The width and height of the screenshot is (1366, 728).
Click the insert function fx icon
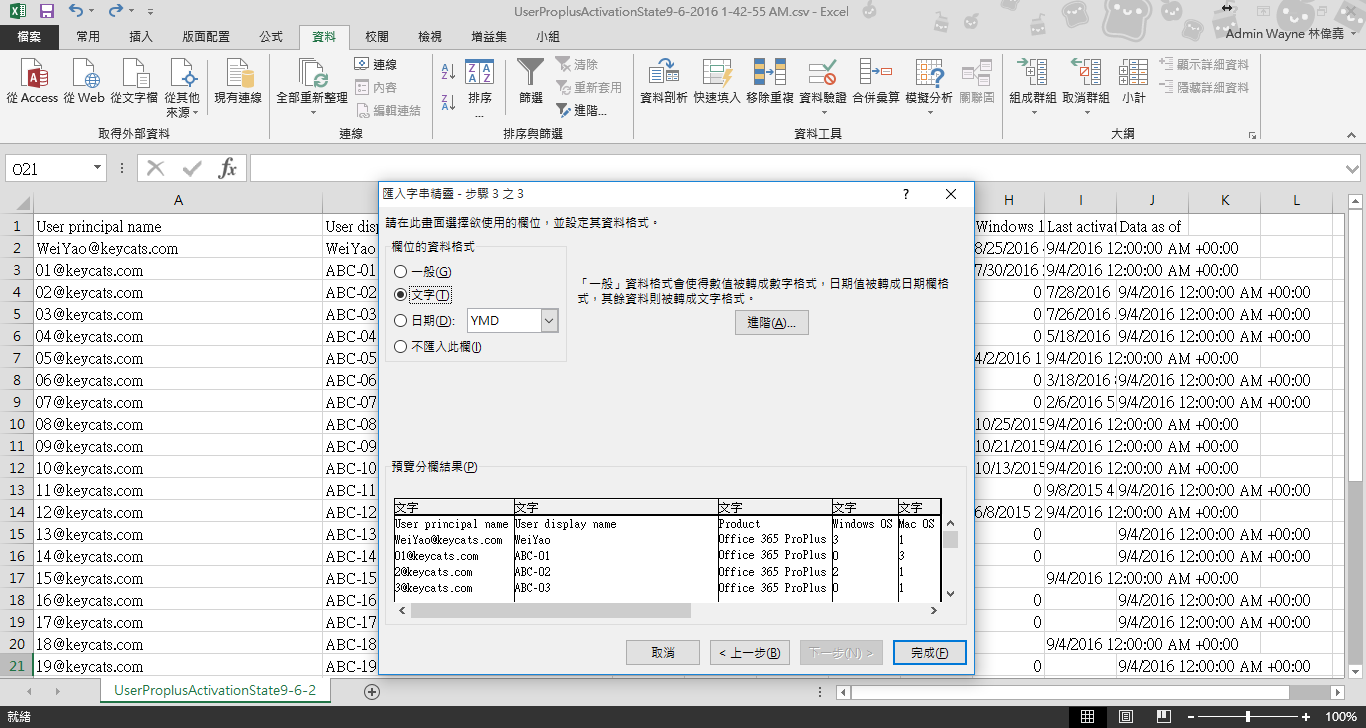(x=228, y=169)
